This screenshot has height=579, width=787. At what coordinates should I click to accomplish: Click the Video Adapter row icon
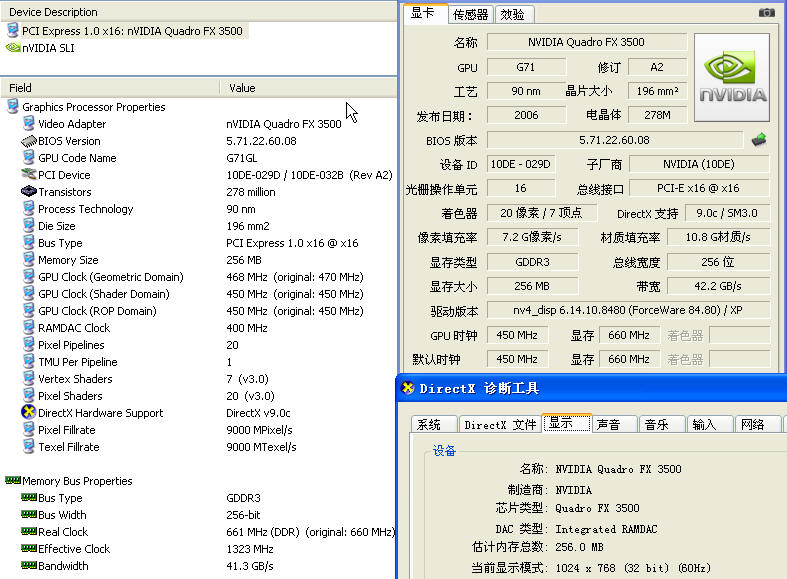pos(29,123)
